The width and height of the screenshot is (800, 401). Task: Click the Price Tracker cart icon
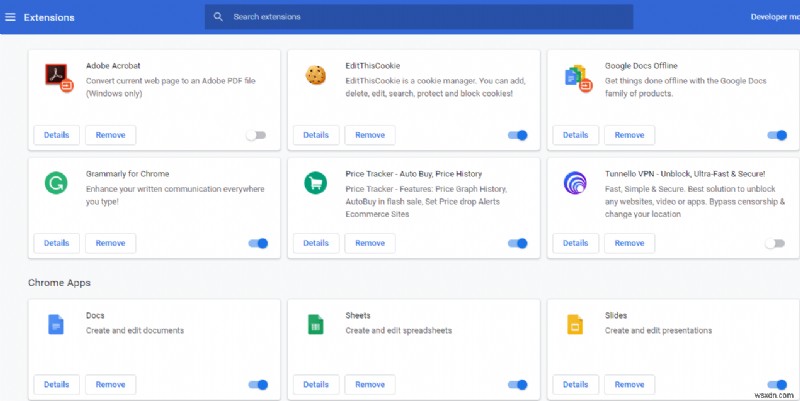[315, 183]
